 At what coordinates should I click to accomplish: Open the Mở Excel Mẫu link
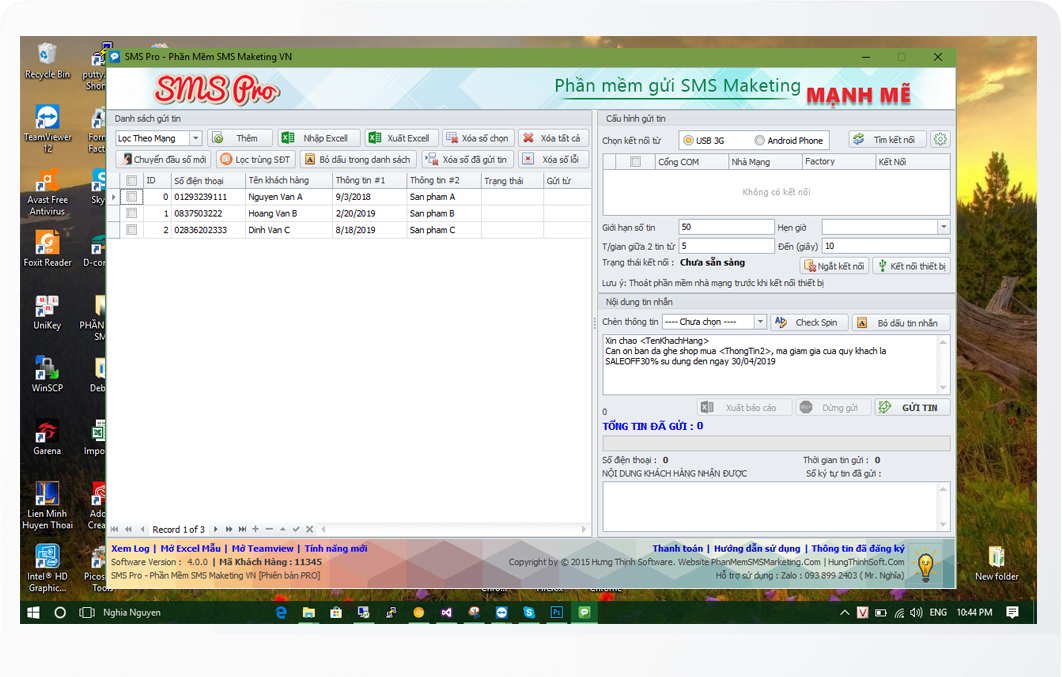tap(190, 548)
